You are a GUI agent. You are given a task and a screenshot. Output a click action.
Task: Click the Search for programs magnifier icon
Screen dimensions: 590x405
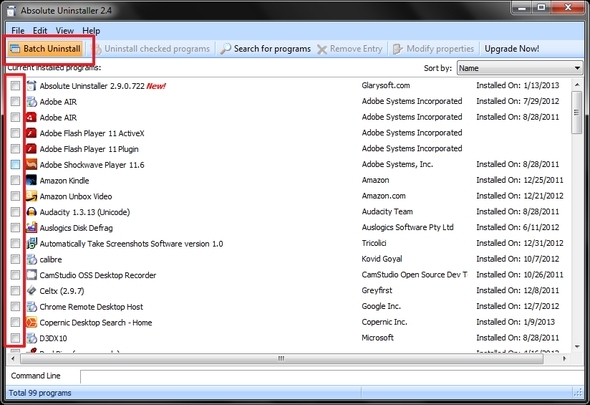coord(225,49)
